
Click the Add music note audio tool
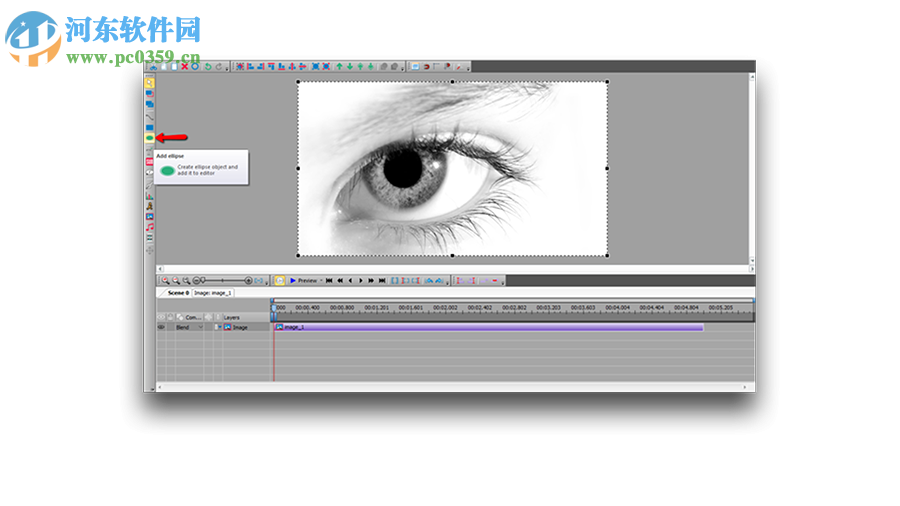150,227
